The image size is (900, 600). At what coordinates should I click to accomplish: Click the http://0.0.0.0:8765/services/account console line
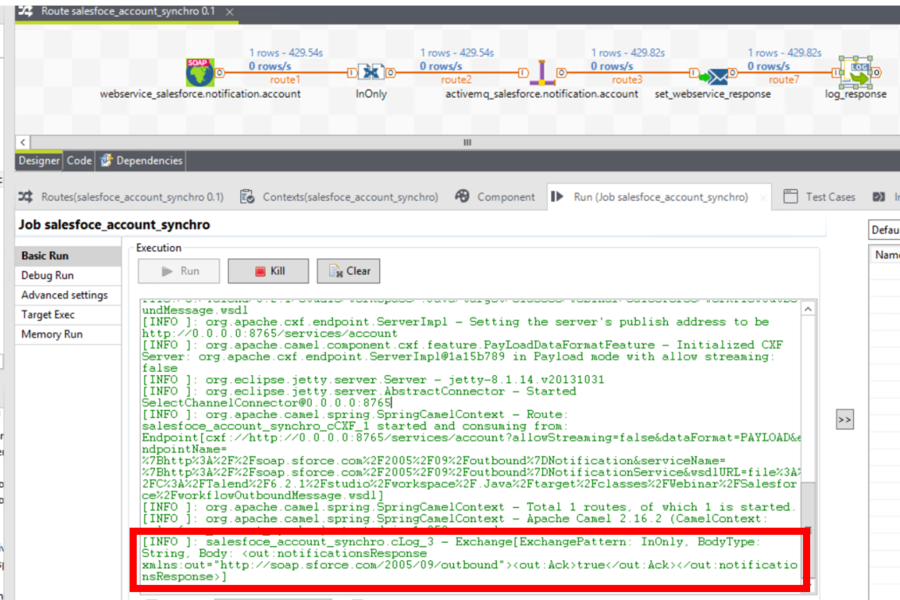point(269,334)
